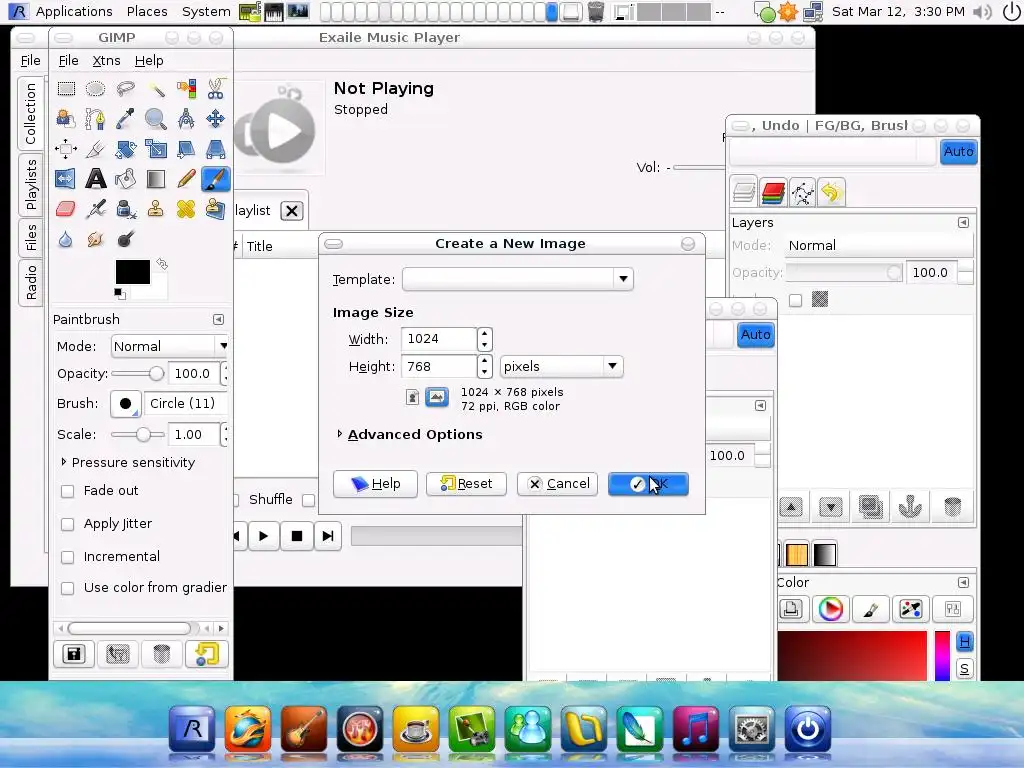Image resolution: width=1024 pixels, height=768 pixels.
Task: Enable the Incremental checkbox
Action: click(x=67, y=557)
